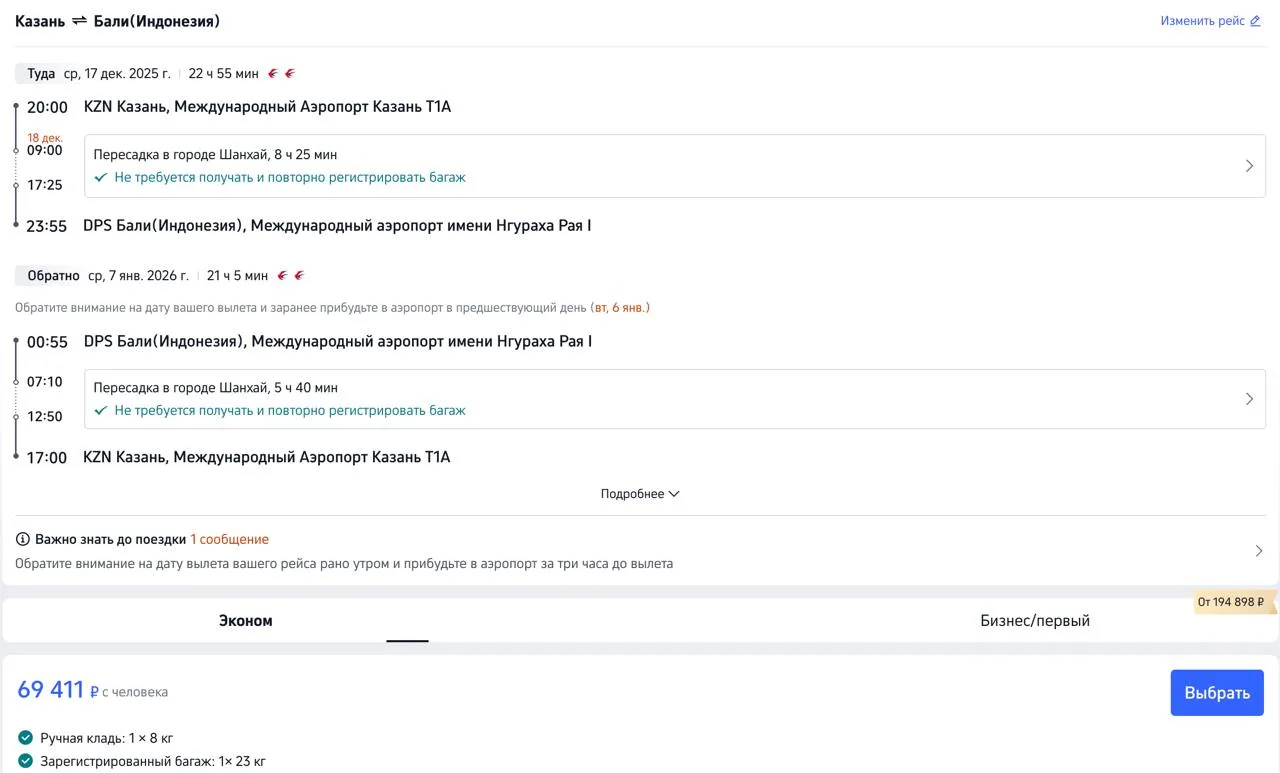Click green check beside Зарегистрированный багаж 1× 23 кг
This screenshot has height=773, width=1280.
25,761
